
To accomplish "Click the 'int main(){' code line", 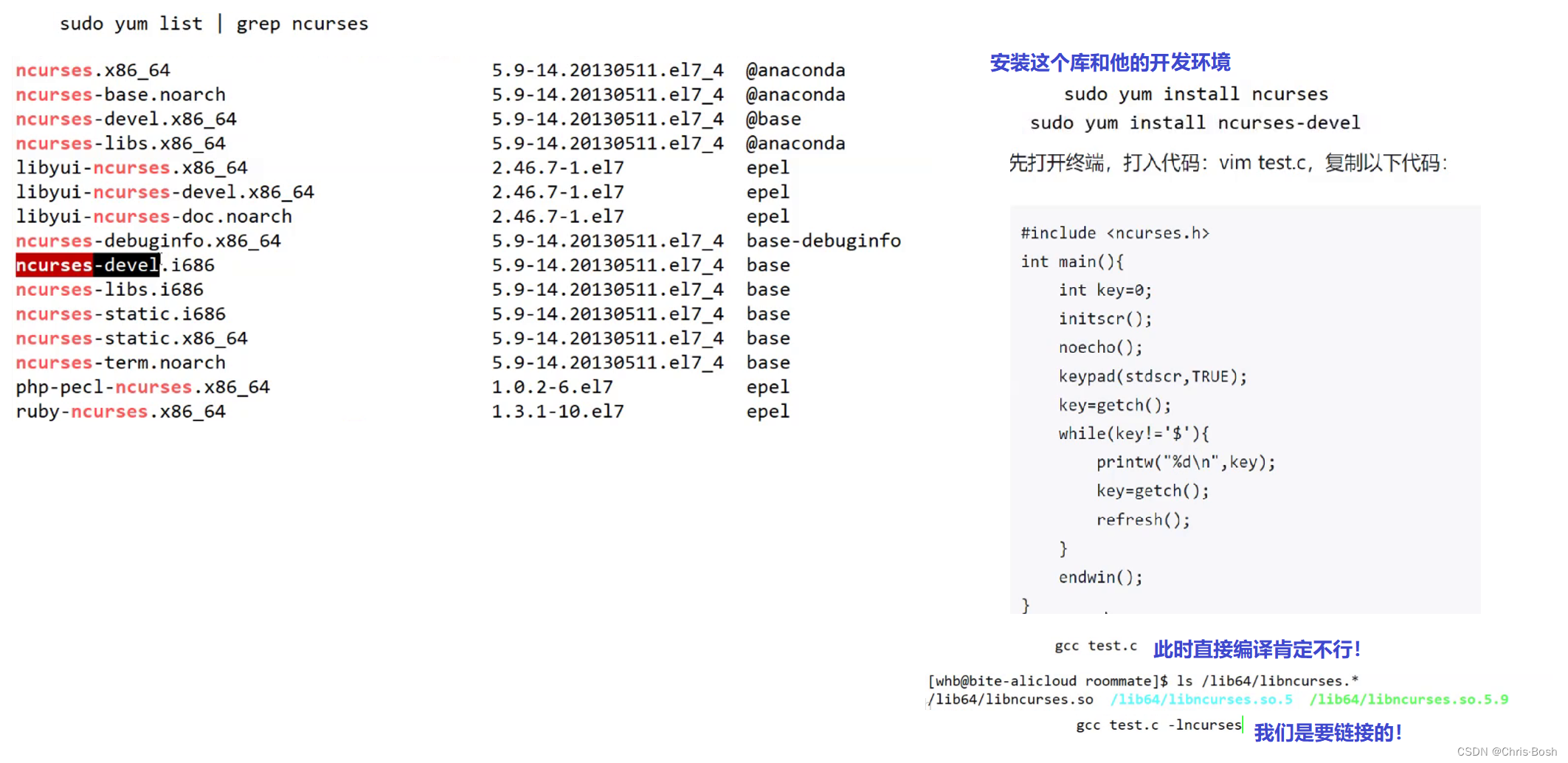I will 1072,262.
